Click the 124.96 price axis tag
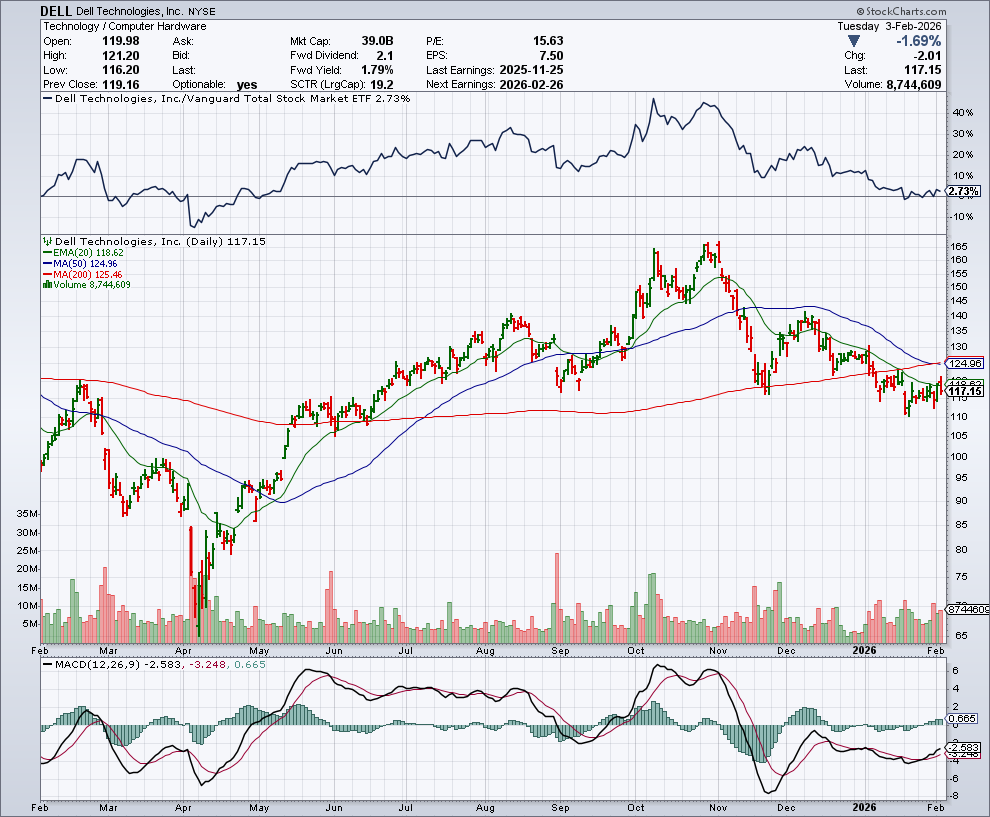Screen dimensions: 990x817 pyautogui.click(x=966, y=364)
